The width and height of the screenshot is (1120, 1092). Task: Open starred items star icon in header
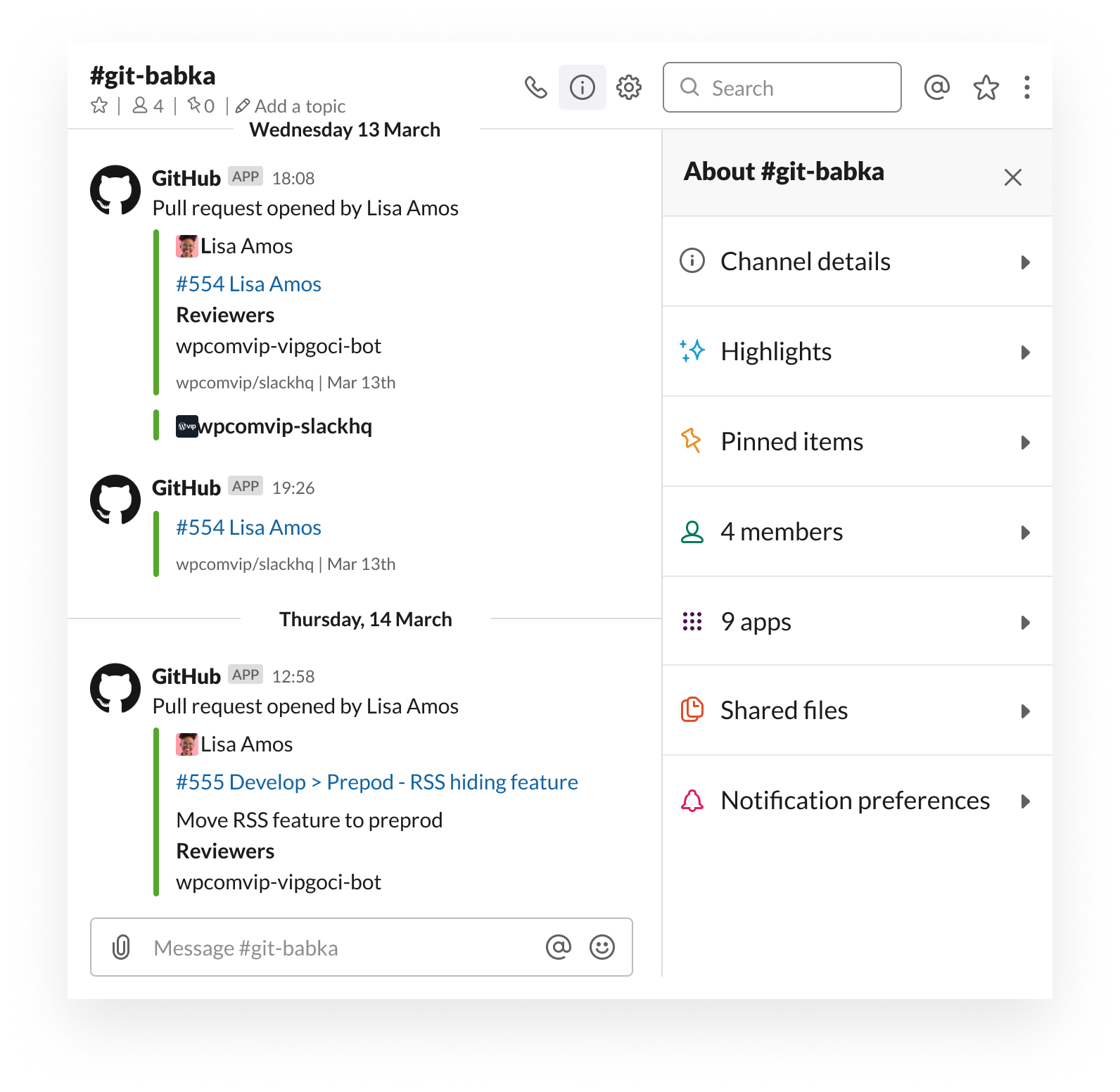coord(986,87)
